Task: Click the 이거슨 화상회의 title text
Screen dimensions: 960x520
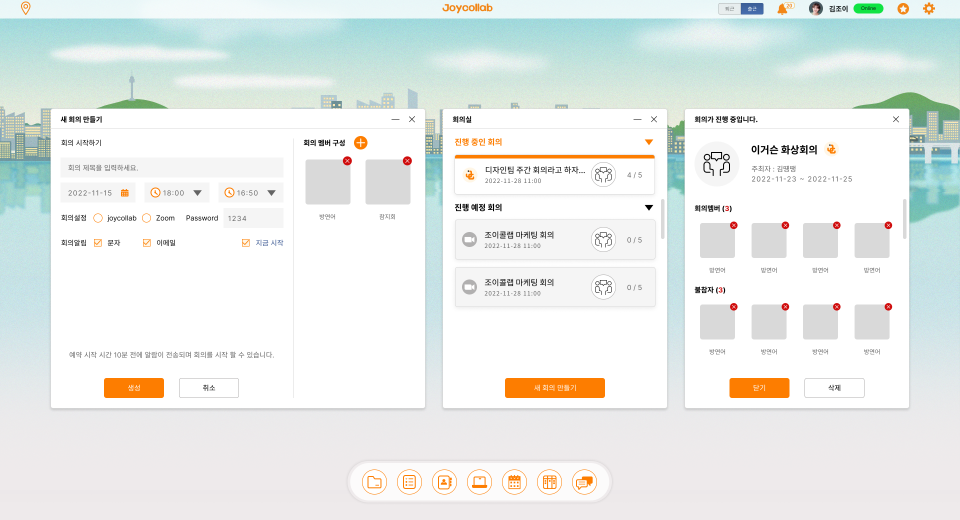Action: 784,149
